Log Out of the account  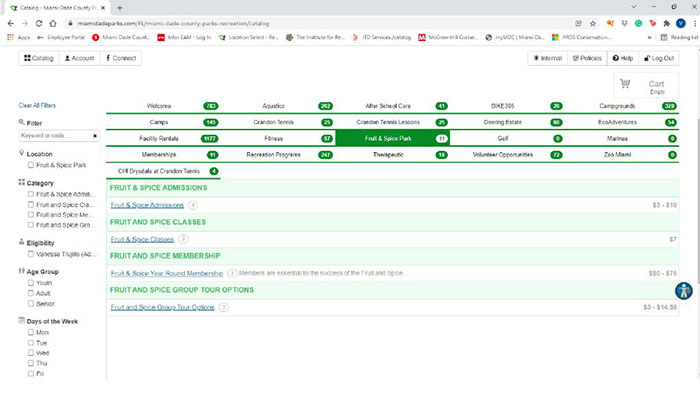pos(659,58)
